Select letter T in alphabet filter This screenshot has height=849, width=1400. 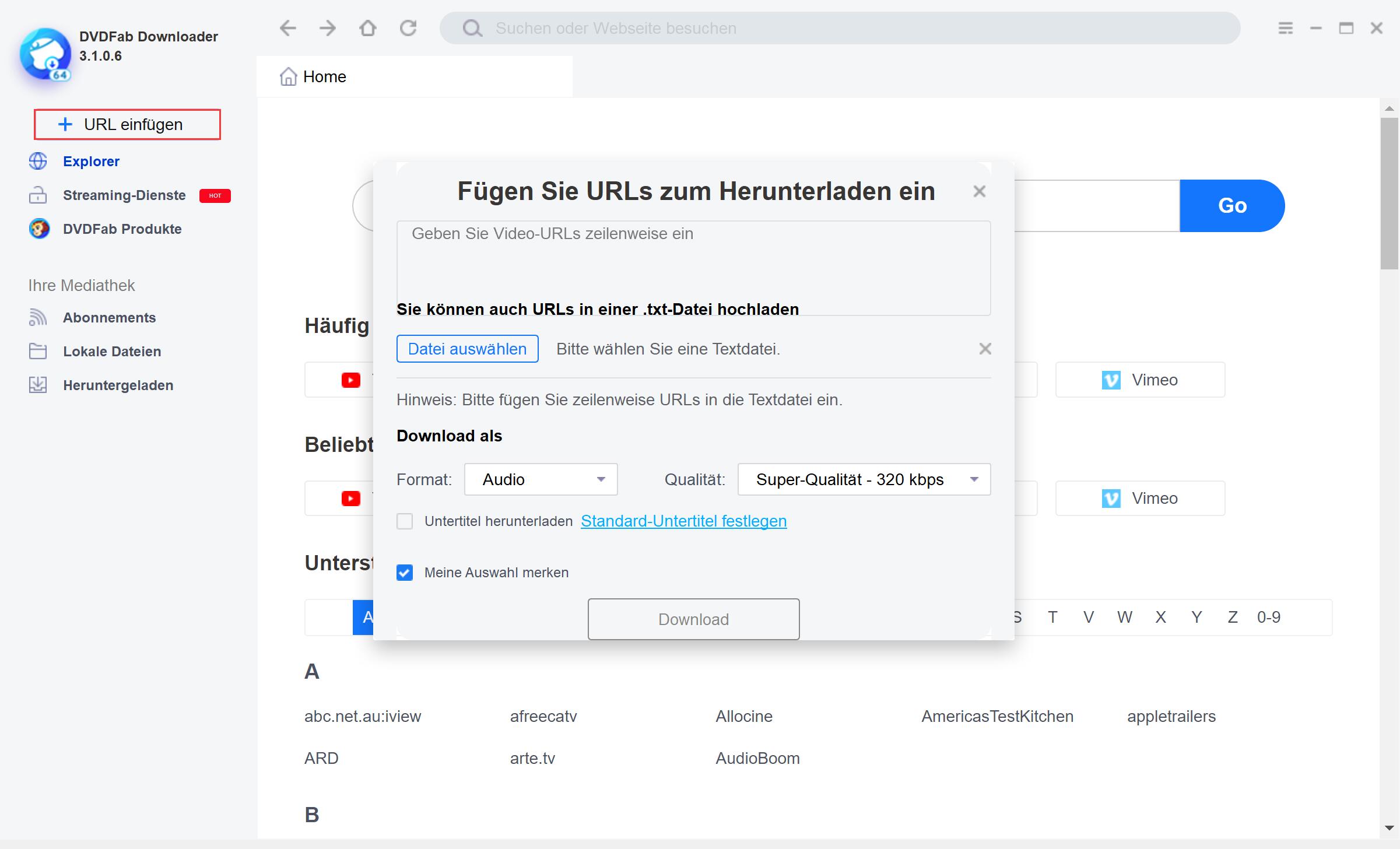click(1052, 618)
